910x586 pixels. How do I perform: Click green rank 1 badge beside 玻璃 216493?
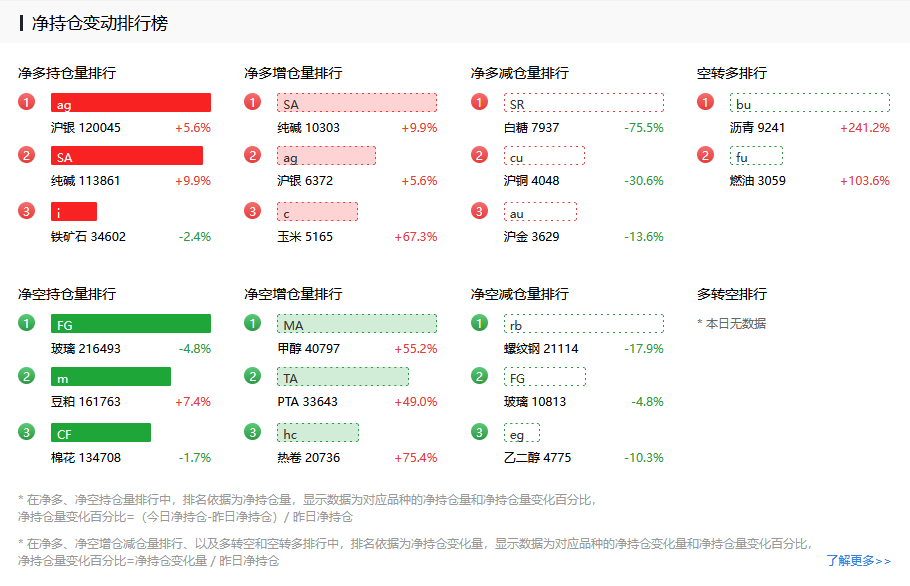27,323
